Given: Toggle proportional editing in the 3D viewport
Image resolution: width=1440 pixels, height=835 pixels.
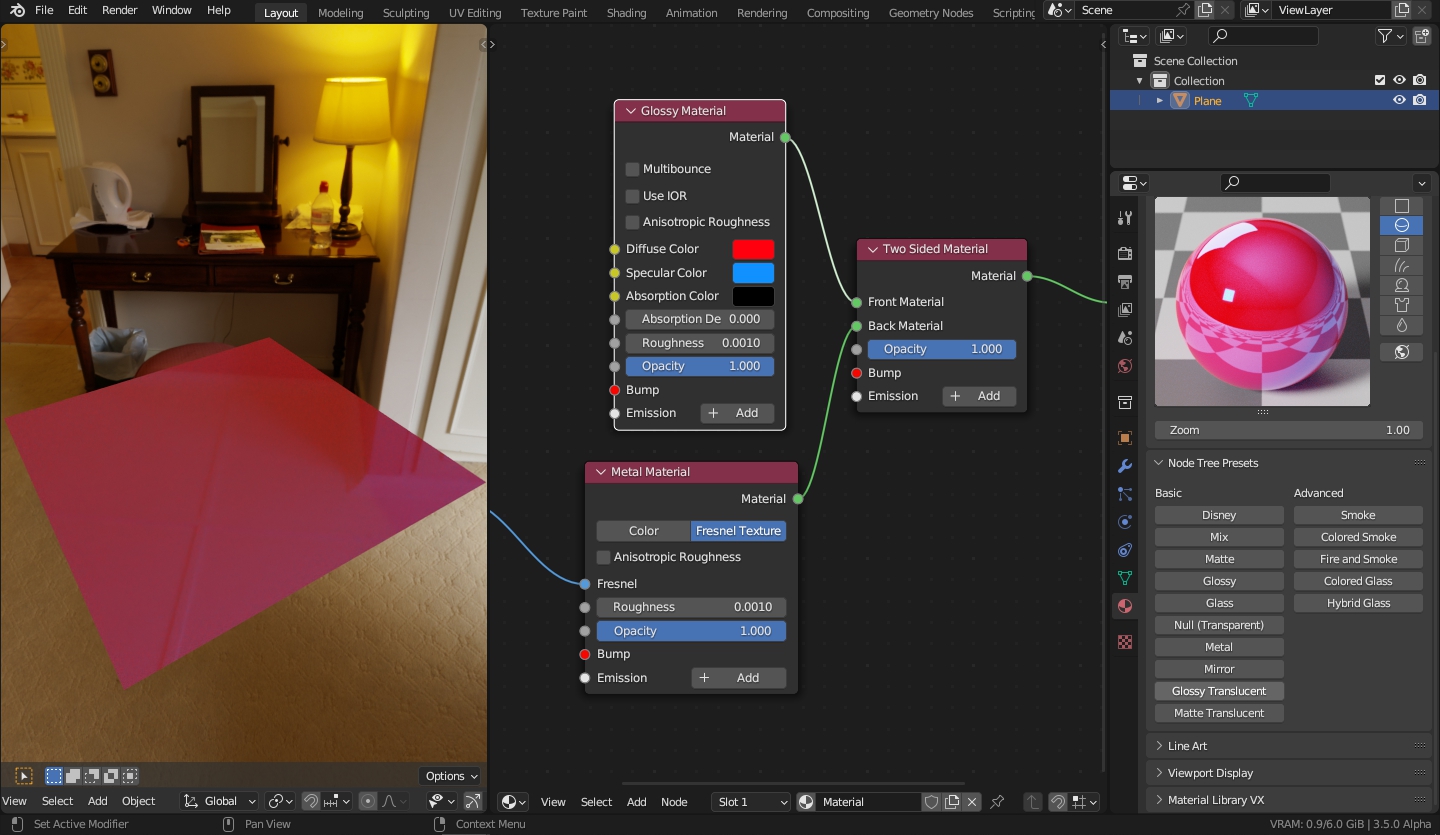Looking at the screenshot, I should (368, 801).
